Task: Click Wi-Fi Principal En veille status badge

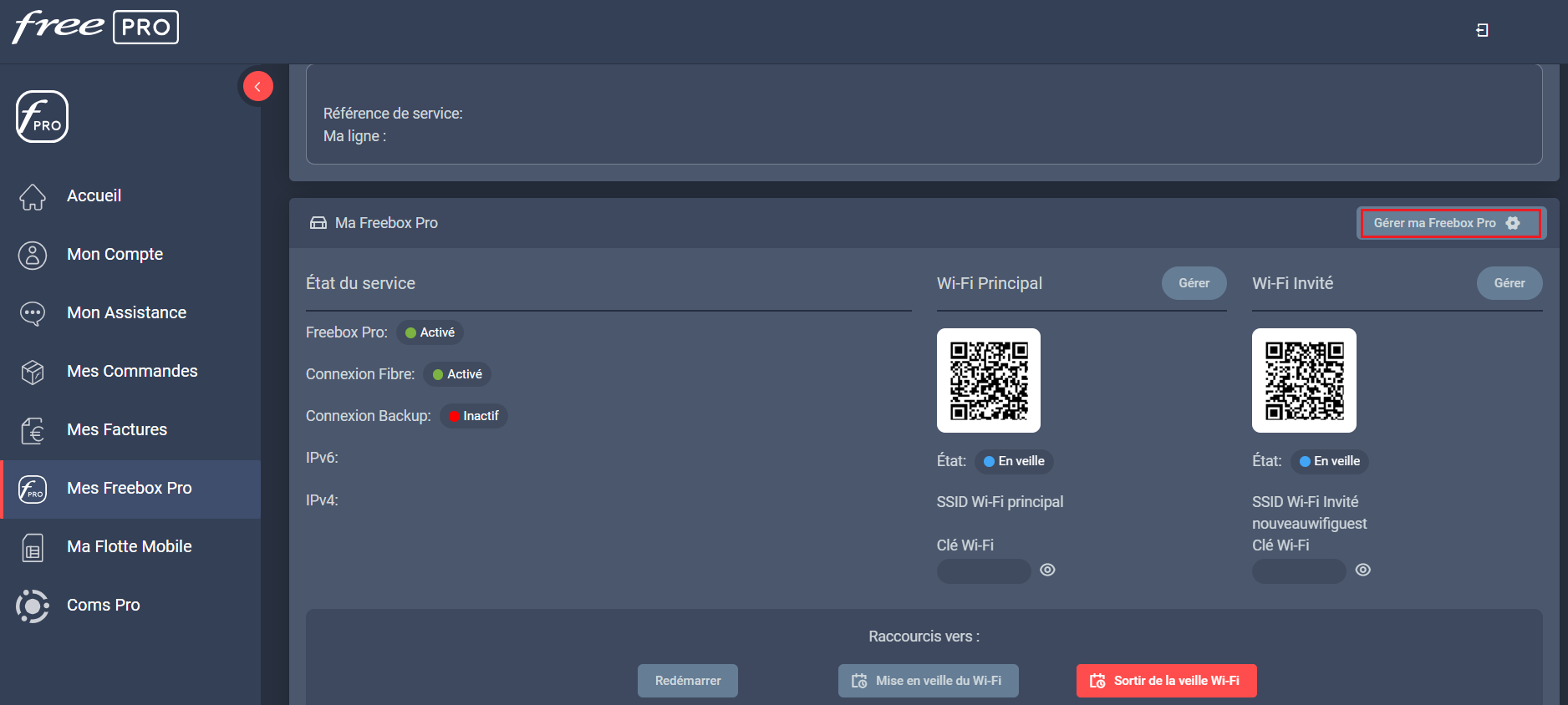Action: coord(1014,461)
